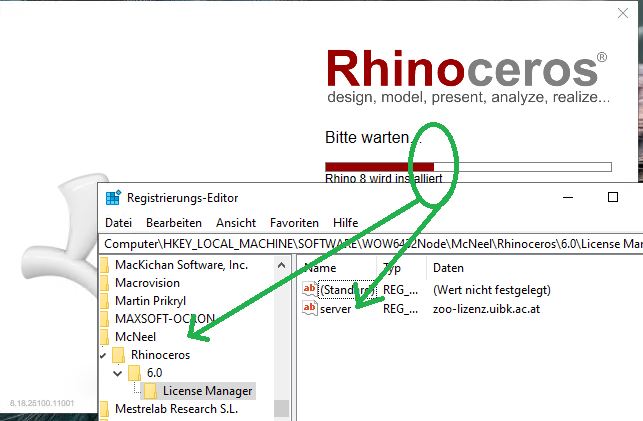Click the server string value icon

coord(310,308)
